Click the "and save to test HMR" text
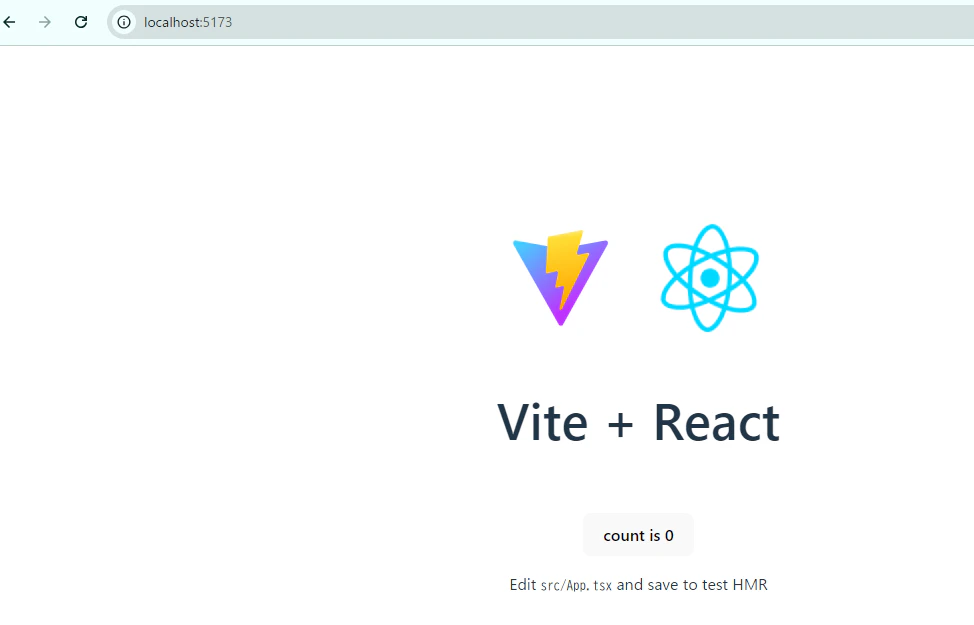 coord(692,585)
